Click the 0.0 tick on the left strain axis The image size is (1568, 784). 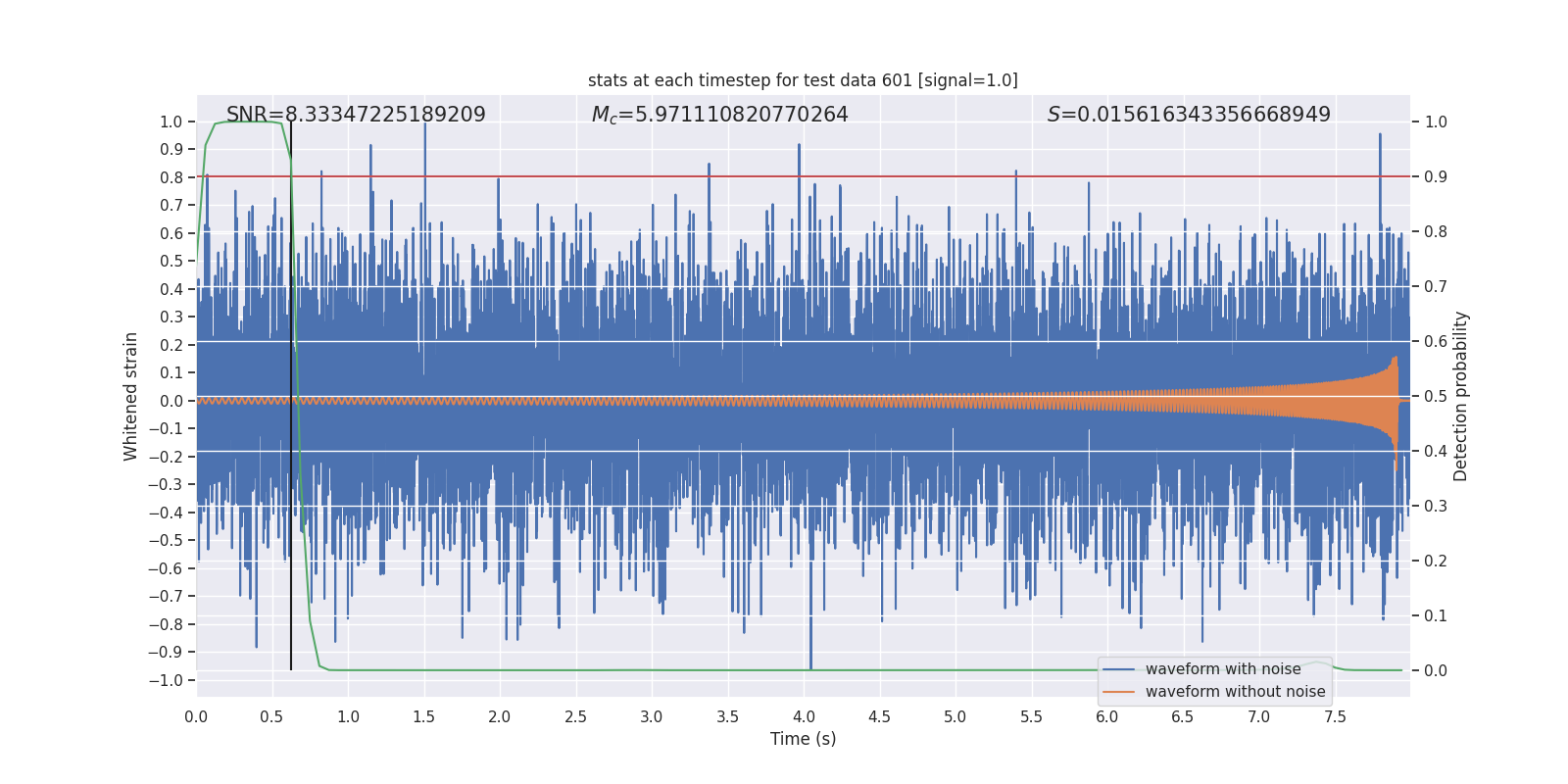(x=171, y=401)
